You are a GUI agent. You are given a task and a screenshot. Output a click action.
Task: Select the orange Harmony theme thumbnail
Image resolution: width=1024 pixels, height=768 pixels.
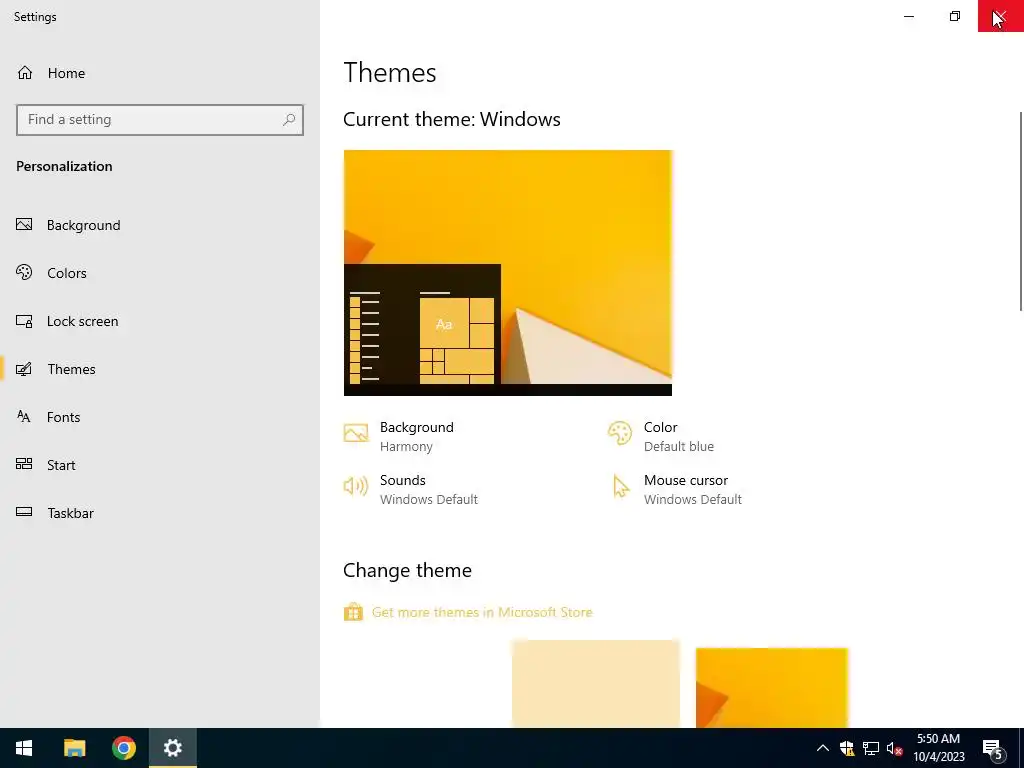(x=771, y=687)
